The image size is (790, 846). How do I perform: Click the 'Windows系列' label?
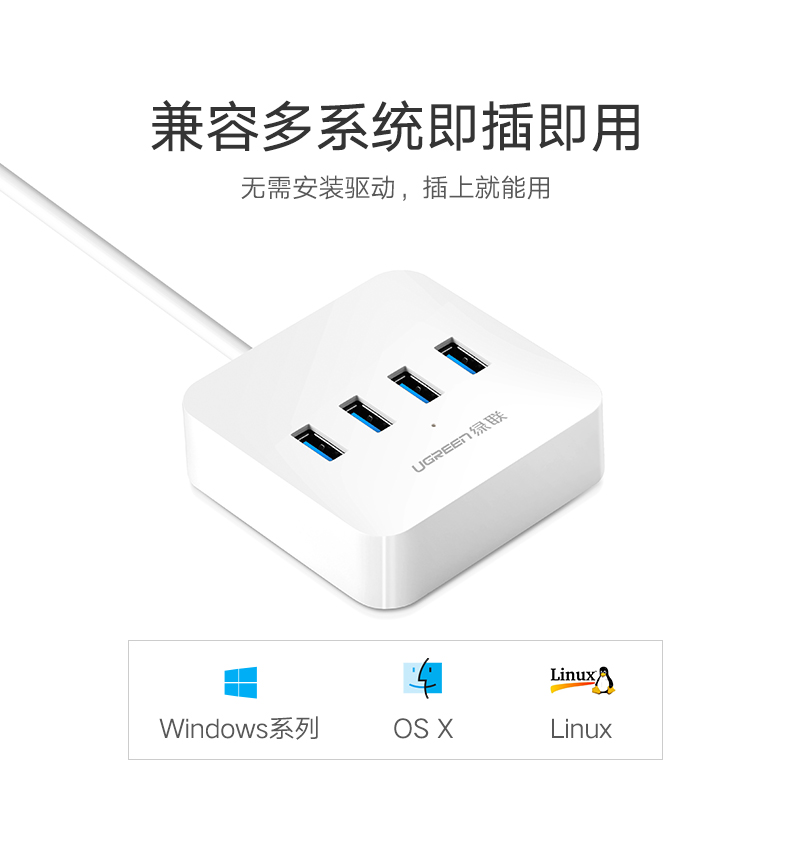point(240,728)
